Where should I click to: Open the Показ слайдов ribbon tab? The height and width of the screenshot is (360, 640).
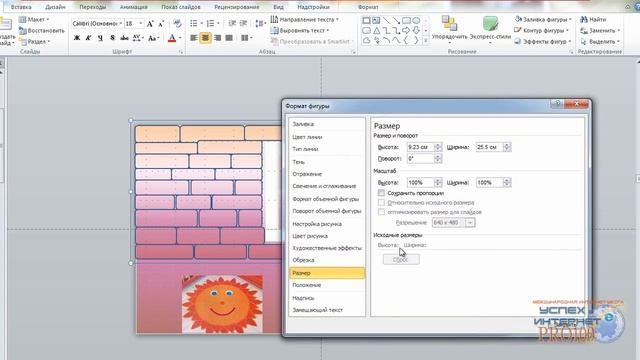tap(180, 7)
